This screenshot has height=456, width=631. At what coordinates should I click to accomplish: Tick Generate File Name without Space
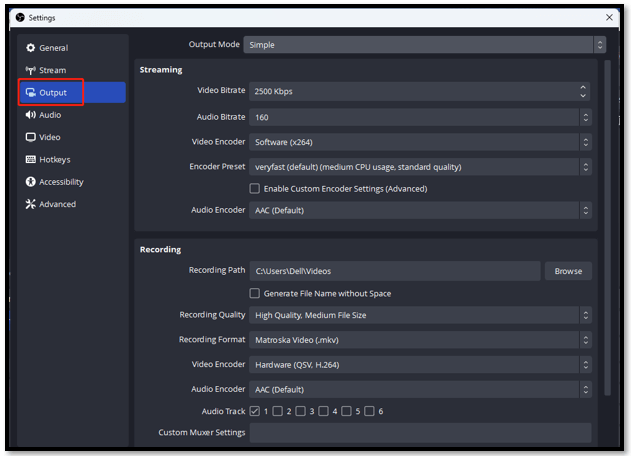(255, 293)
